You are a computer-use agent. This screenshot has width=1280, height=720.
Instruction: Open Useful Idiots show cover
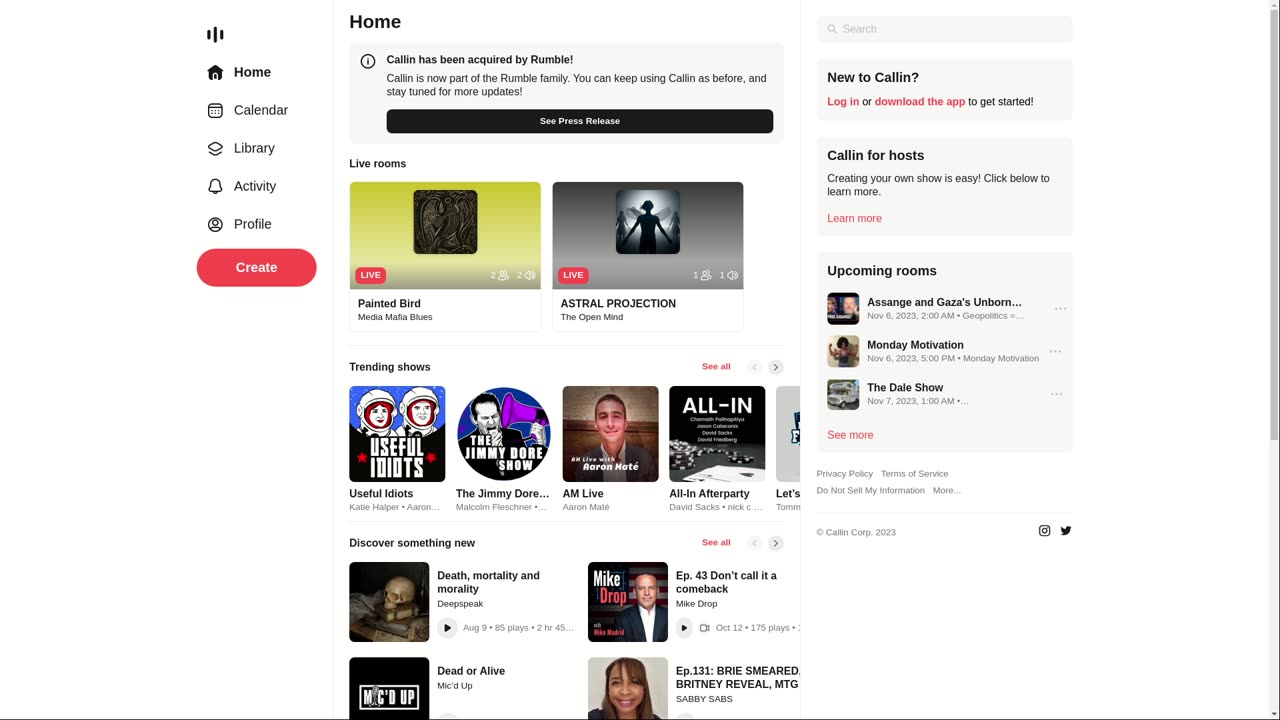(397, 434)
